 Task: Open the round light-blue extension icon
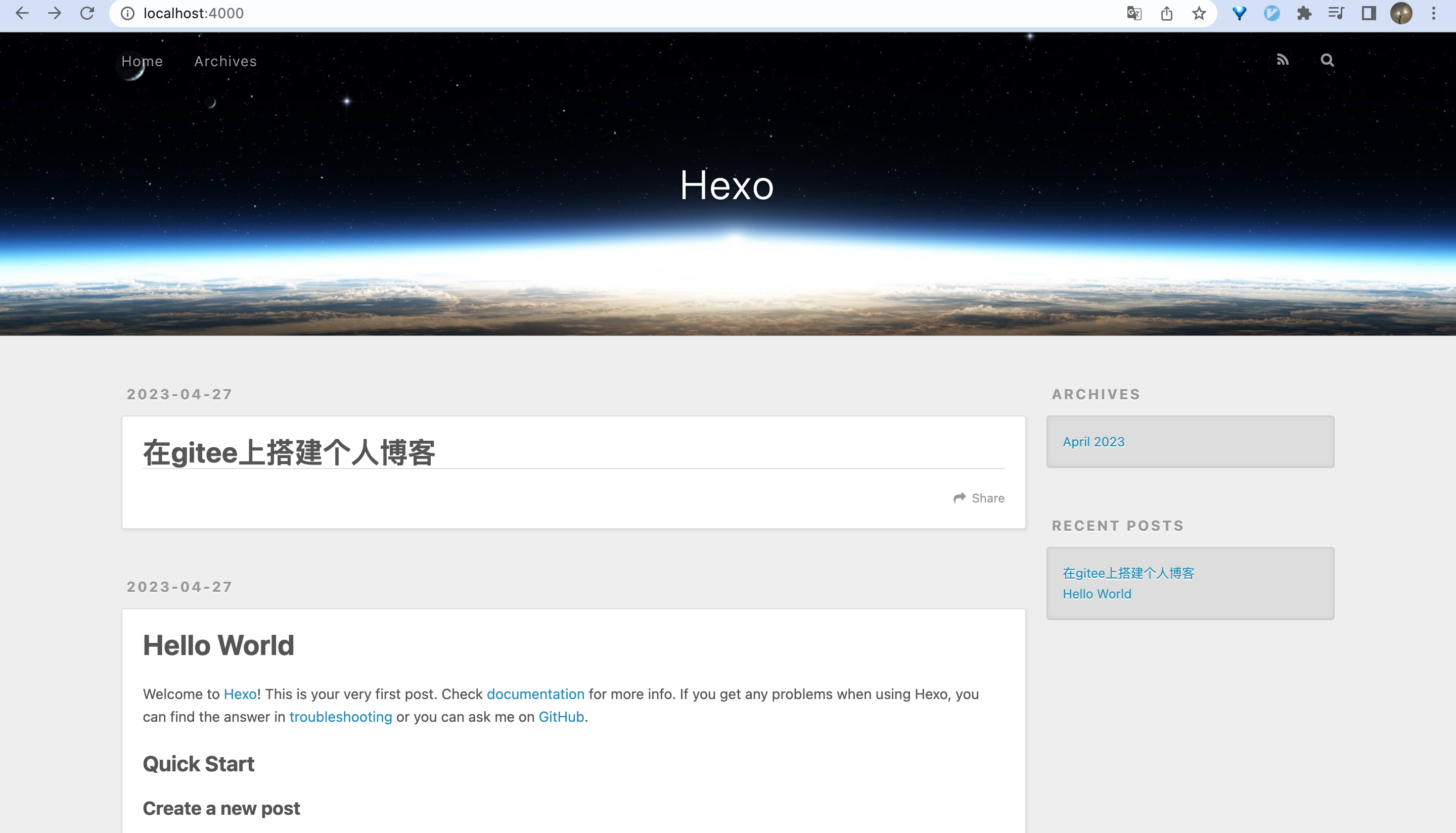pos(1272,13)
